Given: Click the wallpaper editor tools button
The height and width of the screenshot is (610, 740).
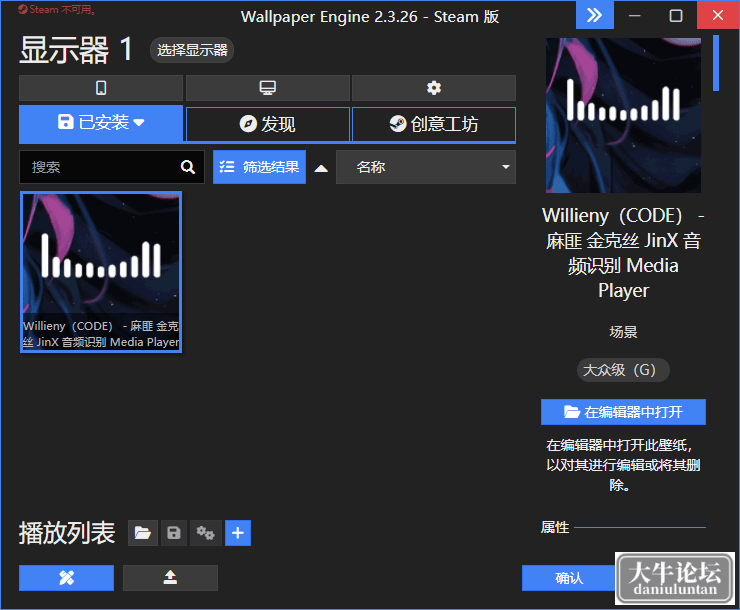Looking at the screenshot, I should coord(67,578).
